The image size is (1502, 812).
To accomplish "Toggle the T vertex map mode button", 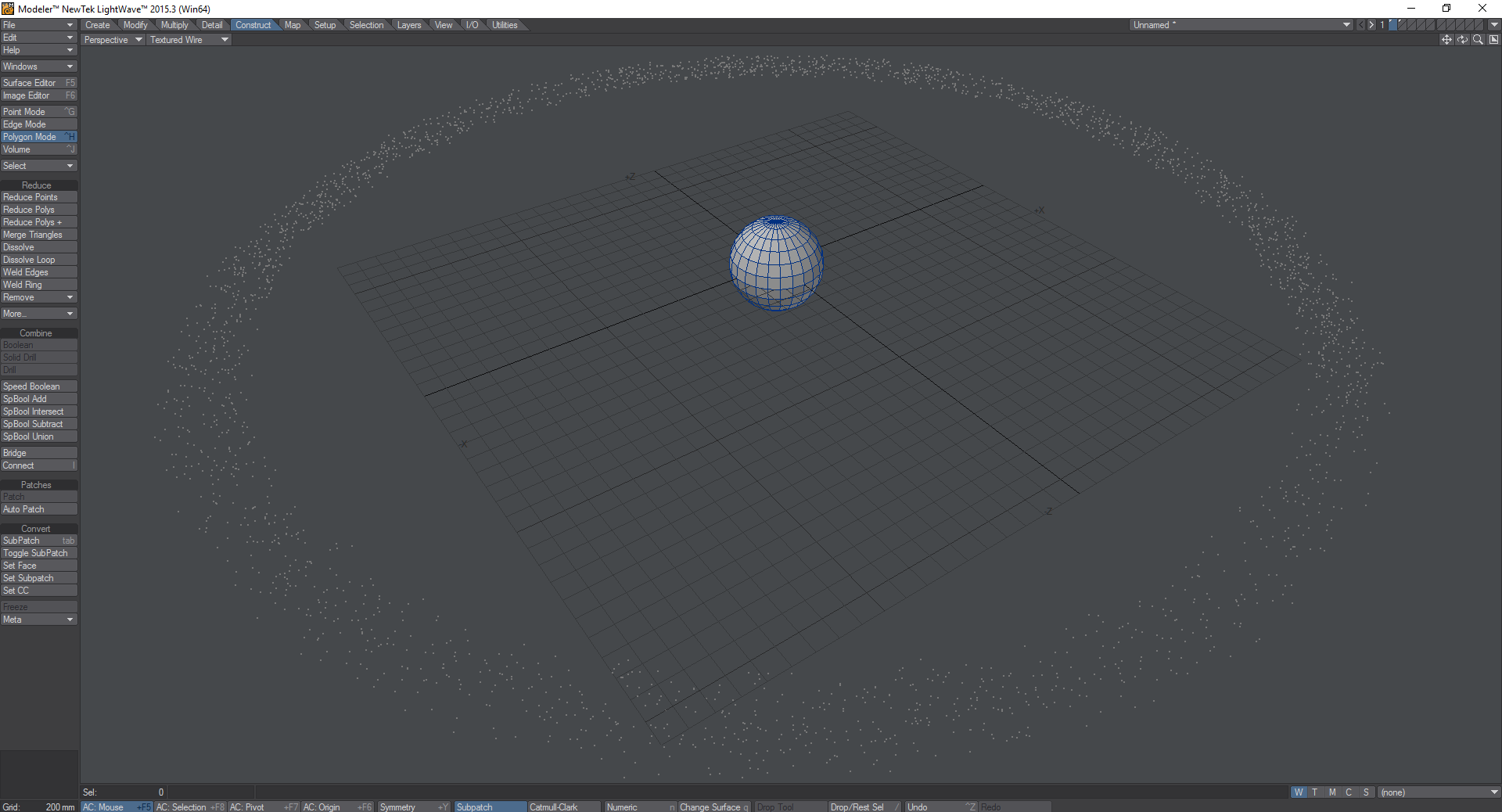I will pyautogui.click(x=1315, y=792).
